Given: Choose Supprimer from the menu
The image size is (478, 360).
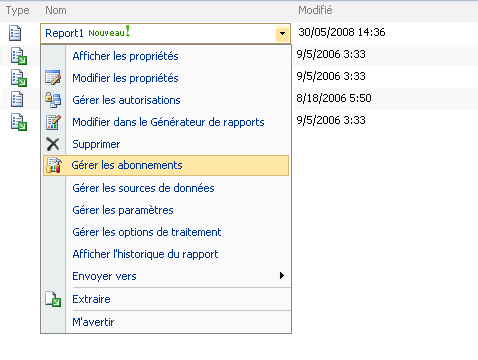Looking at the screenshot, I should pos(96,144).
